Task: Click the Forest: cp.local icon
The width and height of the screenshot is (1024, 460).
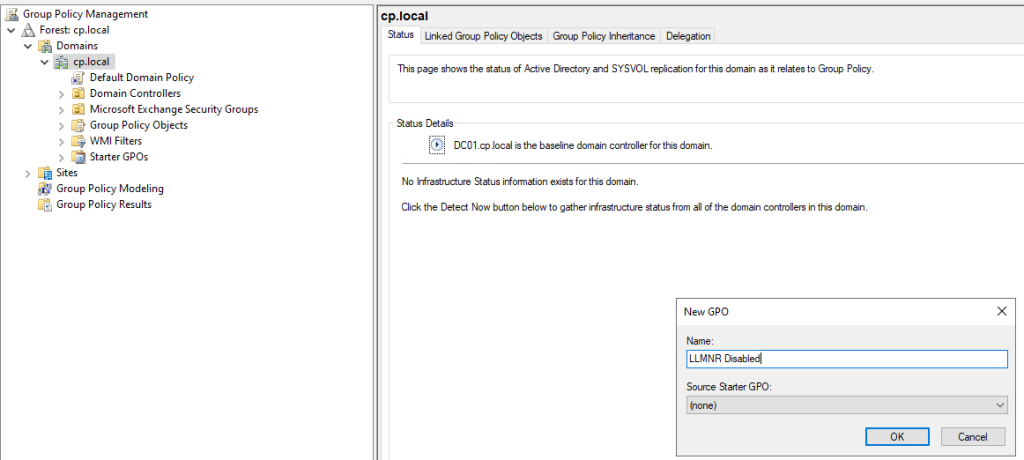Action: click(x=28, y=30)
